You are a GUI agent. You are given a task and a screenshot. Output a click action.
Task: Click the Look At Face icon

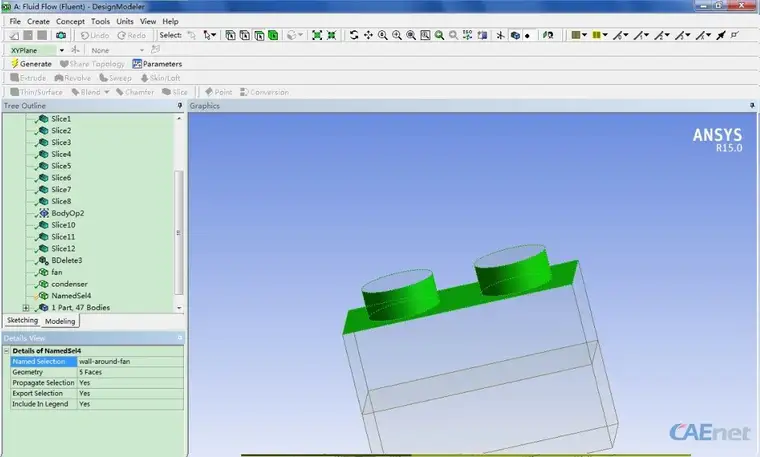548,35
